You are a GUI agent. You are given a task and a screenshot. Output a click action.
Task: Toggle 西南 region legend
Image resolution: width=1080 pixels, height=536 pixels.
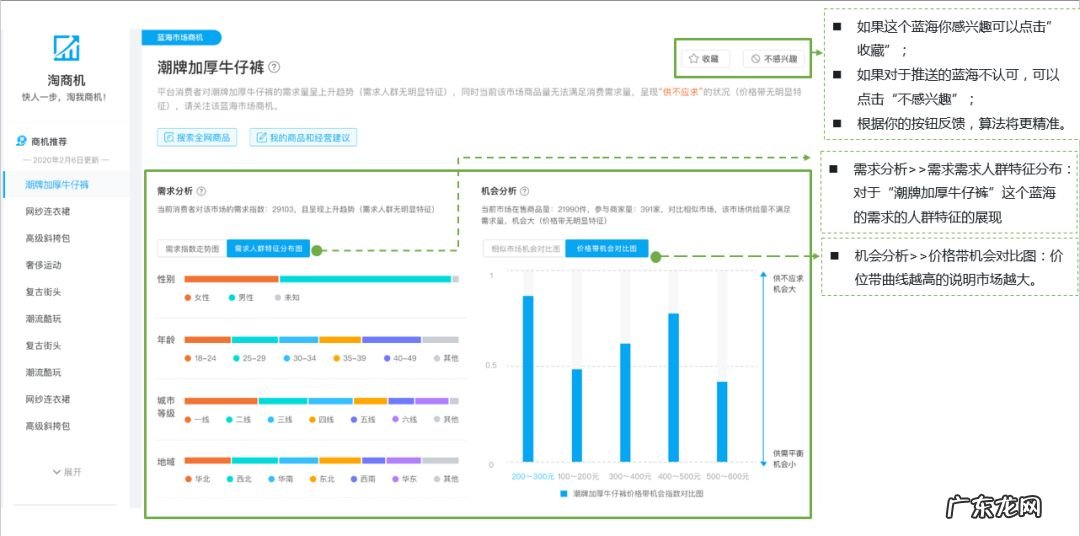click(364, 479)
